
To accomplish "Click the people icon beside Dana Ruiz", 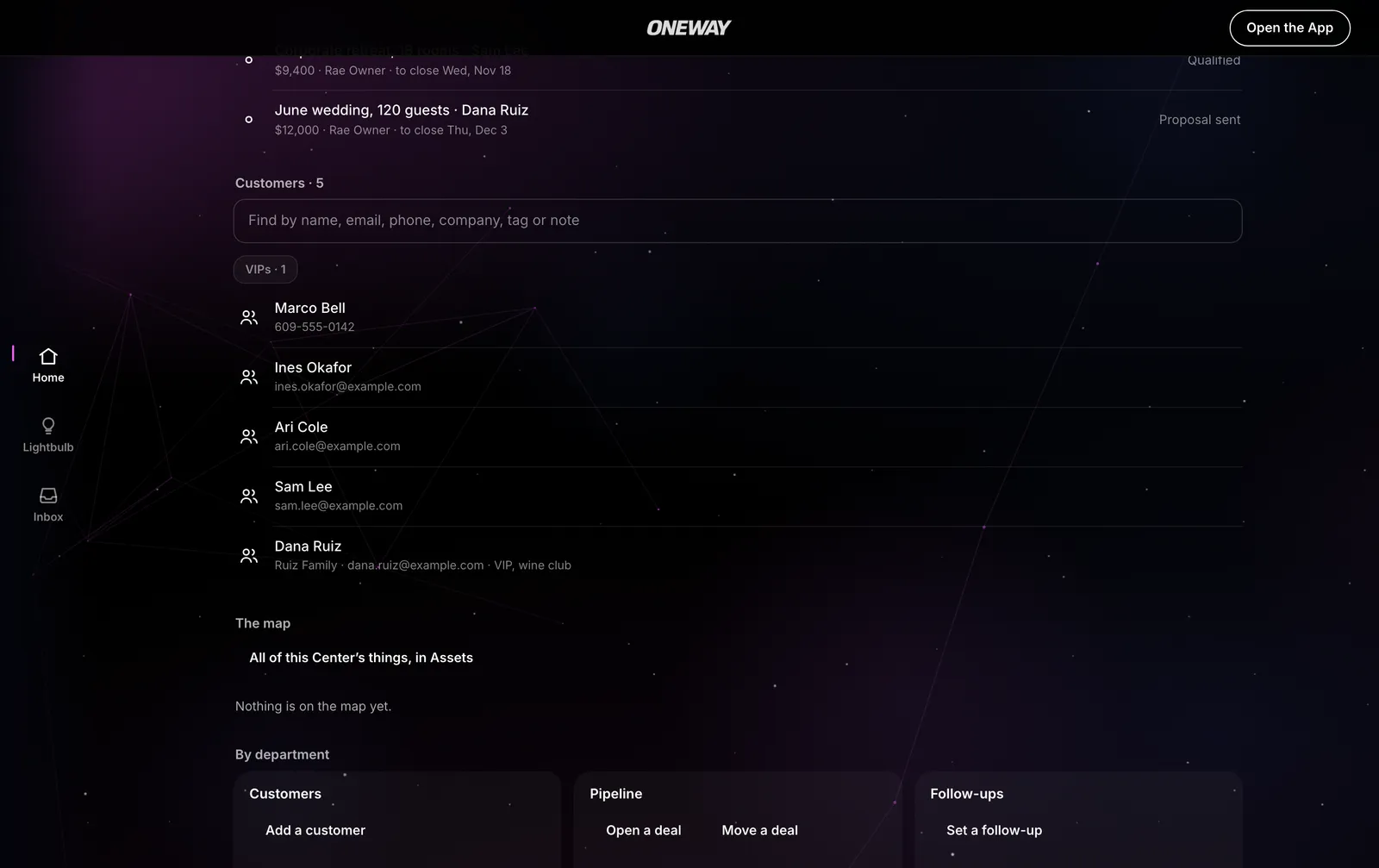I will (x=249, y=555).
